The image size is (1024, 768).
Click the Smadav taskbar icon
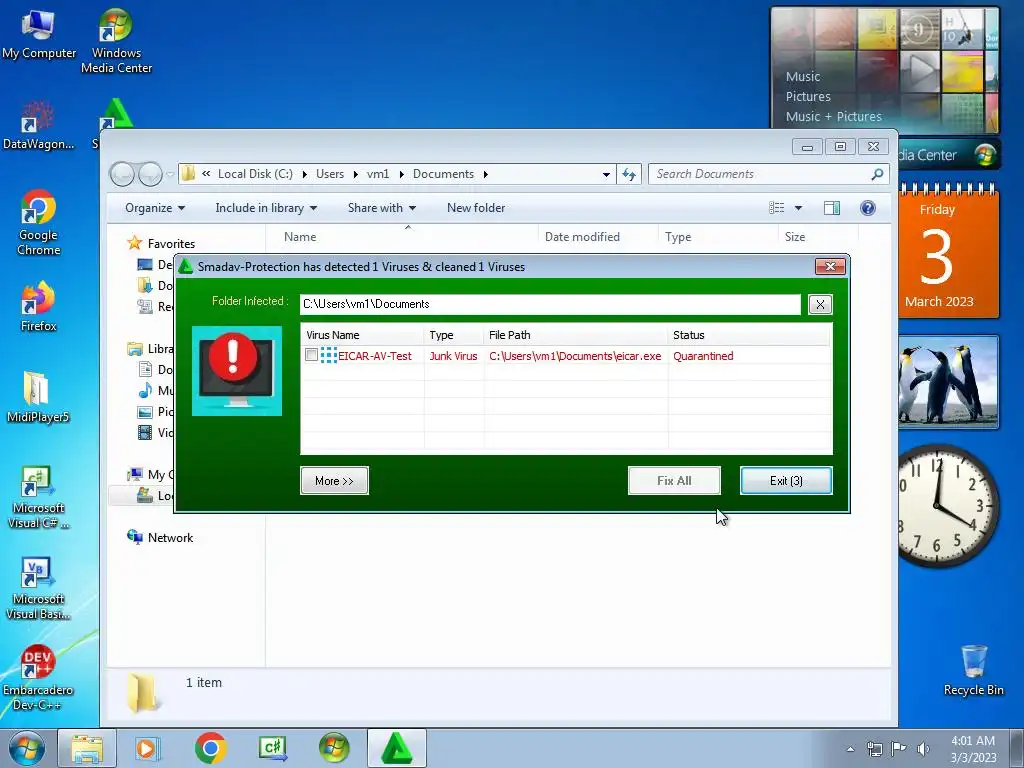click(397, 748)
